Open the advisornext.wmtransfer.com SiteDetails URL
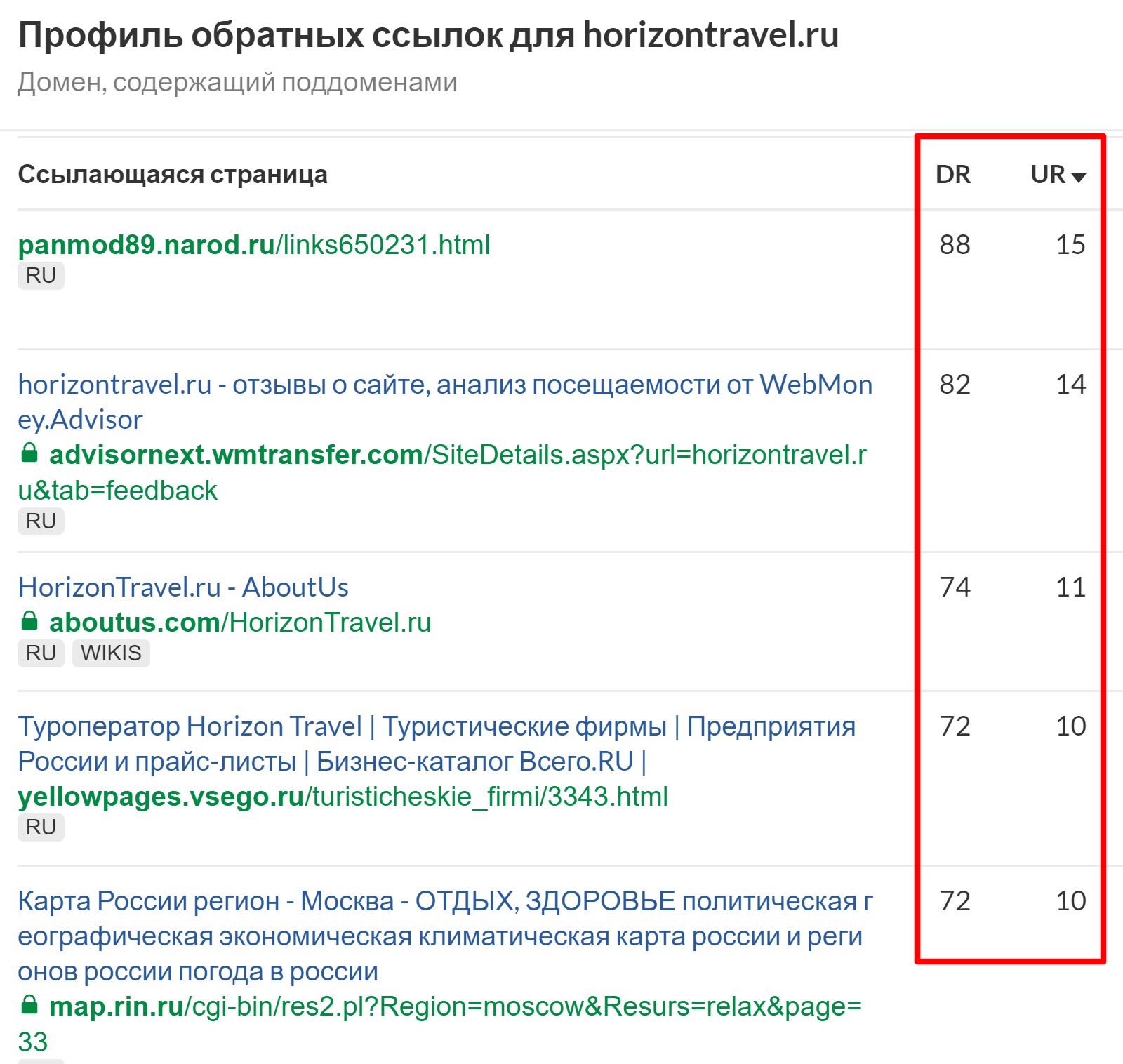This screenshot has width=1123, height=1064. click(442, 472)
